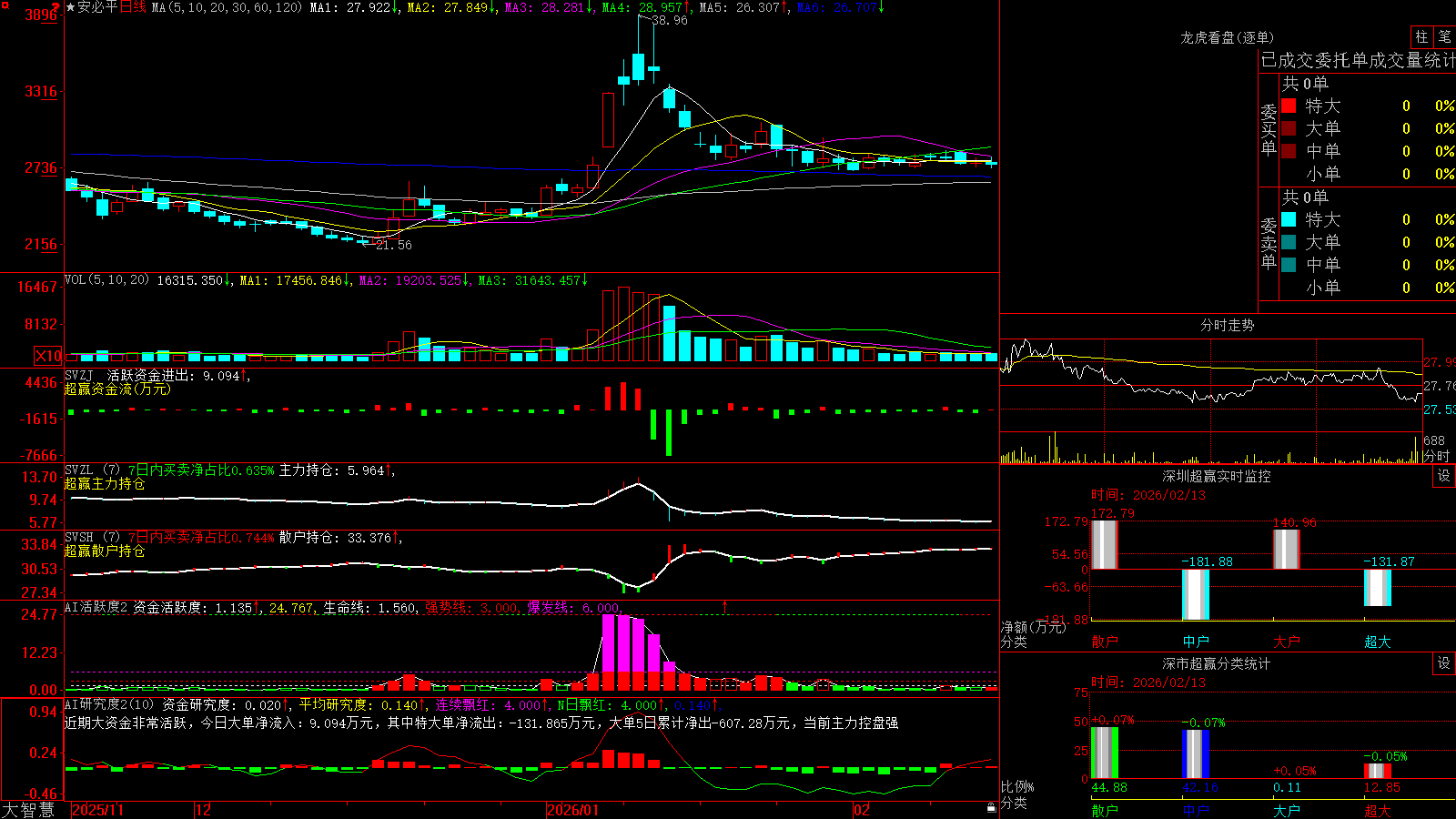Screen dimensions: 1456x819
Task: Click the 超赢资金流(万元) yellow label
Action: pyautogui.click(x=117, y=389)
